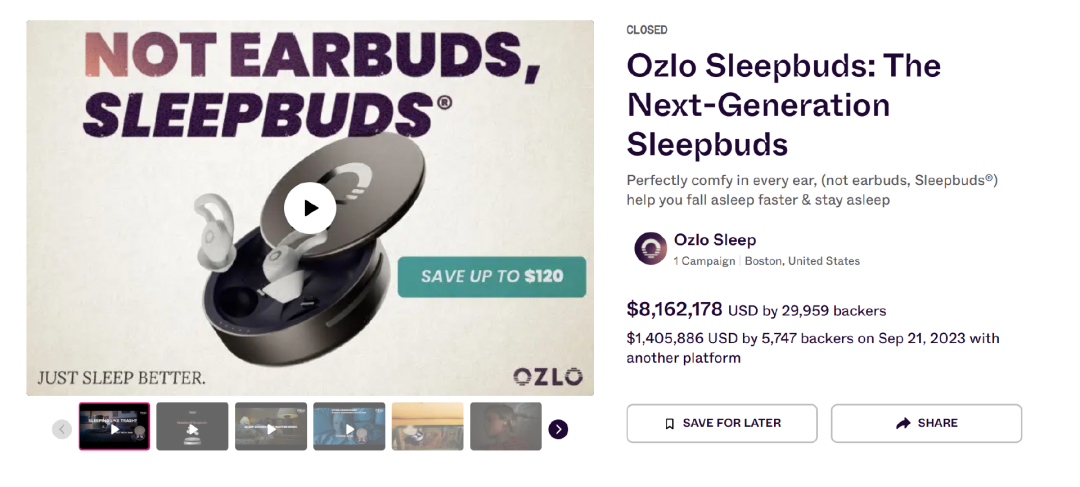This screenshot has width=1080, height=487.
Task: Select the fourth video thumbnail
Action: 349,427
